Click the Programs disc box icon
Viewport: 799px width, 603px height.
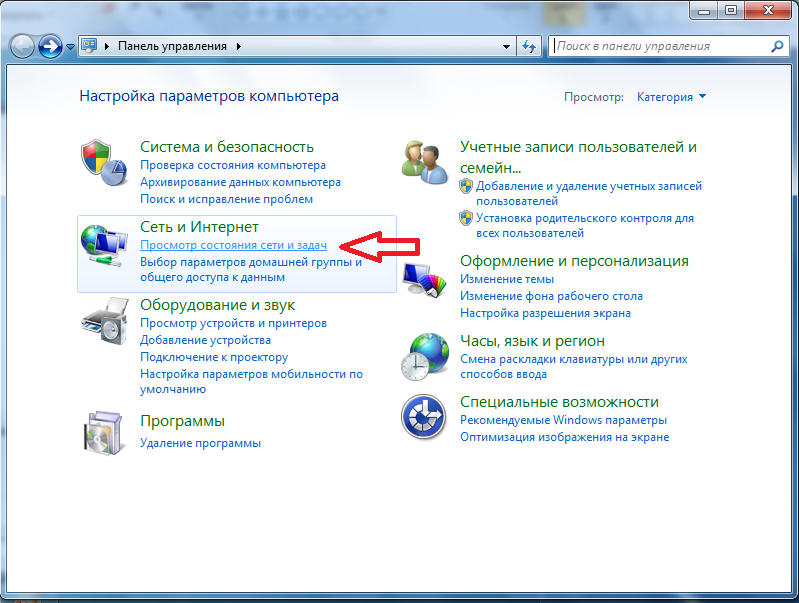point(105,431)
